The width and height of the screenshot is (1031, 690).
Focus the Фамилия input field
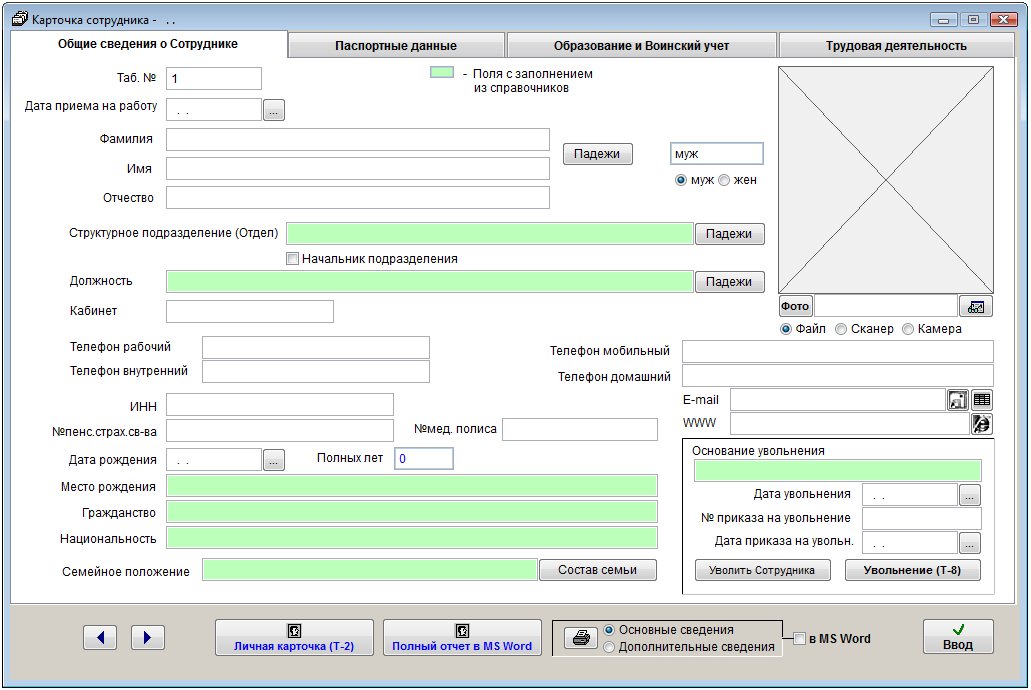[x=358, y=139]
